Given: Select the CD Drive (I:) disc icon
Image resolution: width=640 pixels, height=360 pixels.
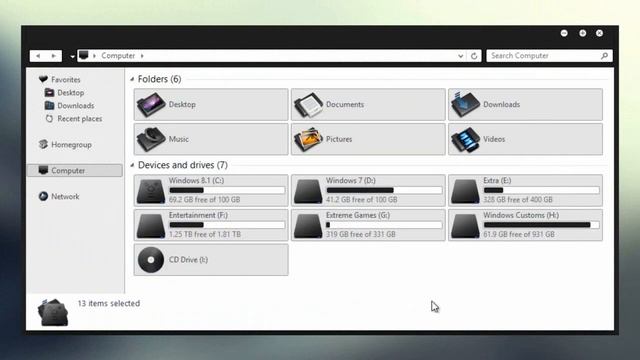Looking at the screenshot, I should click(151, 260).
